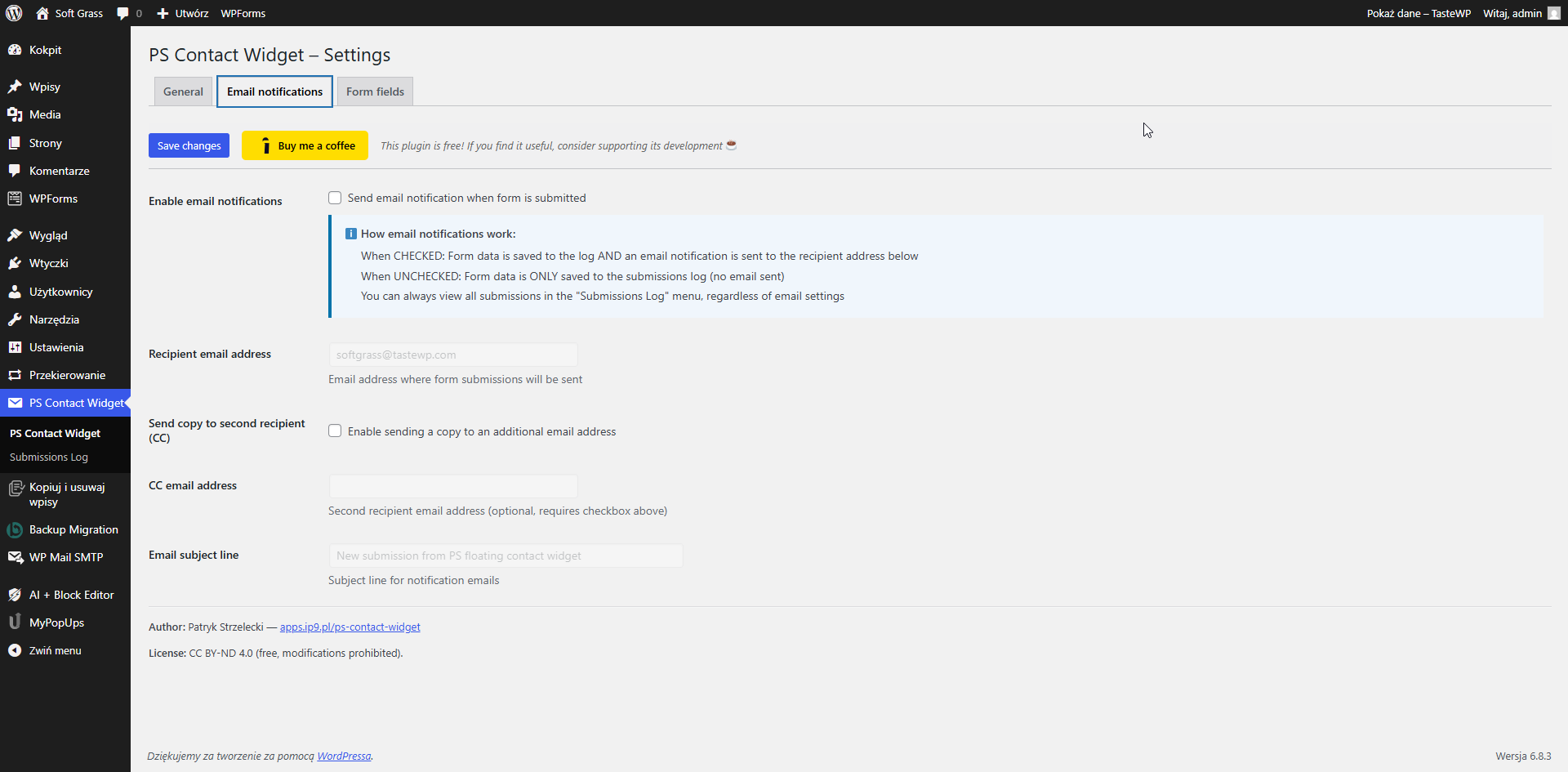1568x772 pixels.
Task: Open AI + Block Editor via its icon
Action: [16, 595]
